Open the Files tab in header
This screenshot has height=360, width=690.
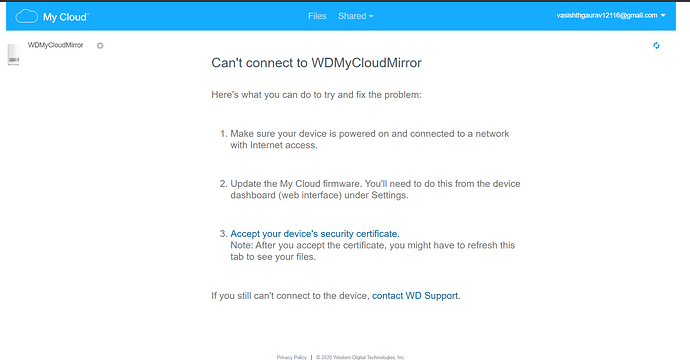pos(317,16)
